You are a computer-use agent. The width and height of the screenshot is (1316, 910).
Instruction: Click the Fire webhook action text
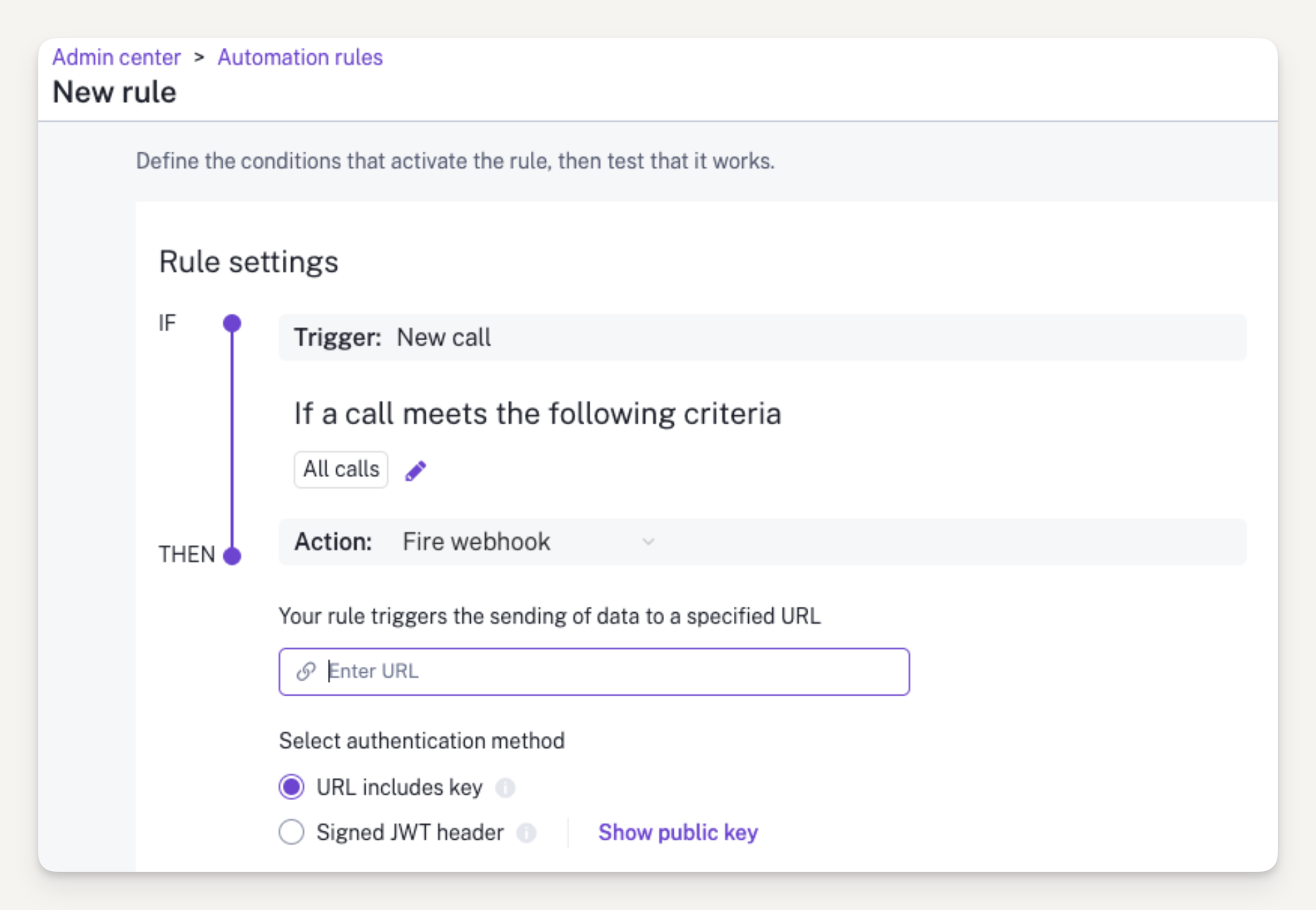pyautogui.click(x=476, y=542)
